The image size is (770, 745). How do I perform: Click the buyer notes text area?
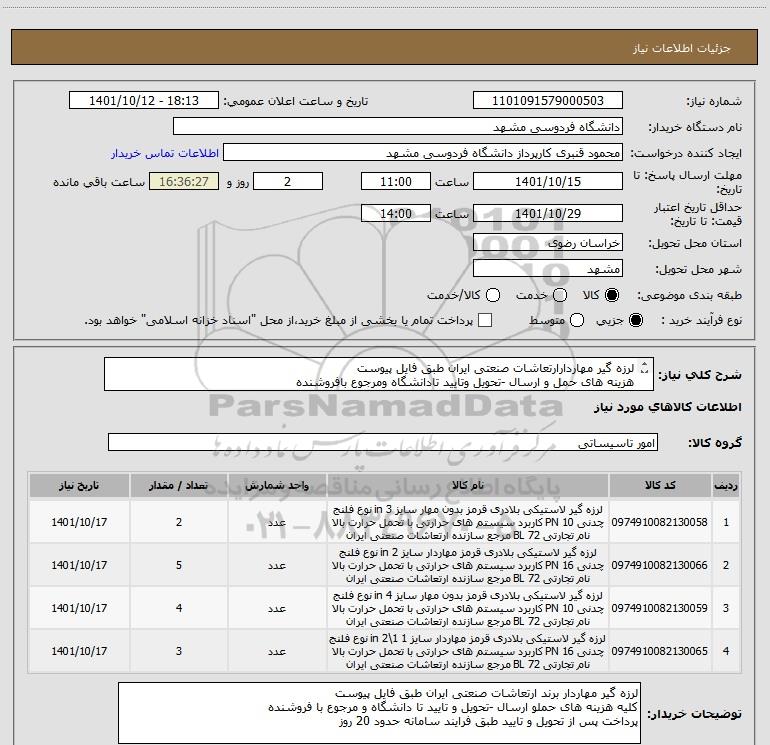379,713
